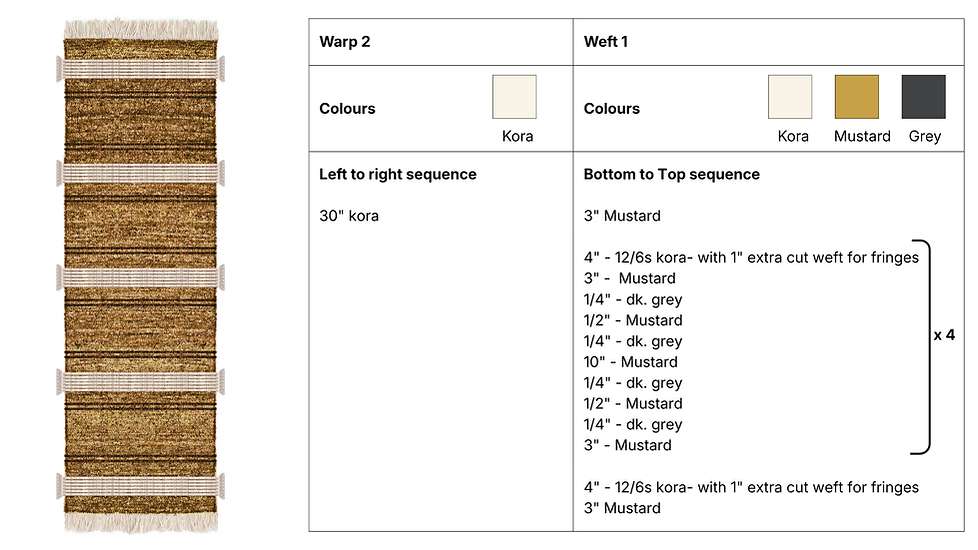Choose the Grey colour swatch
Screen dimensions: 978x550
point(923,97)
